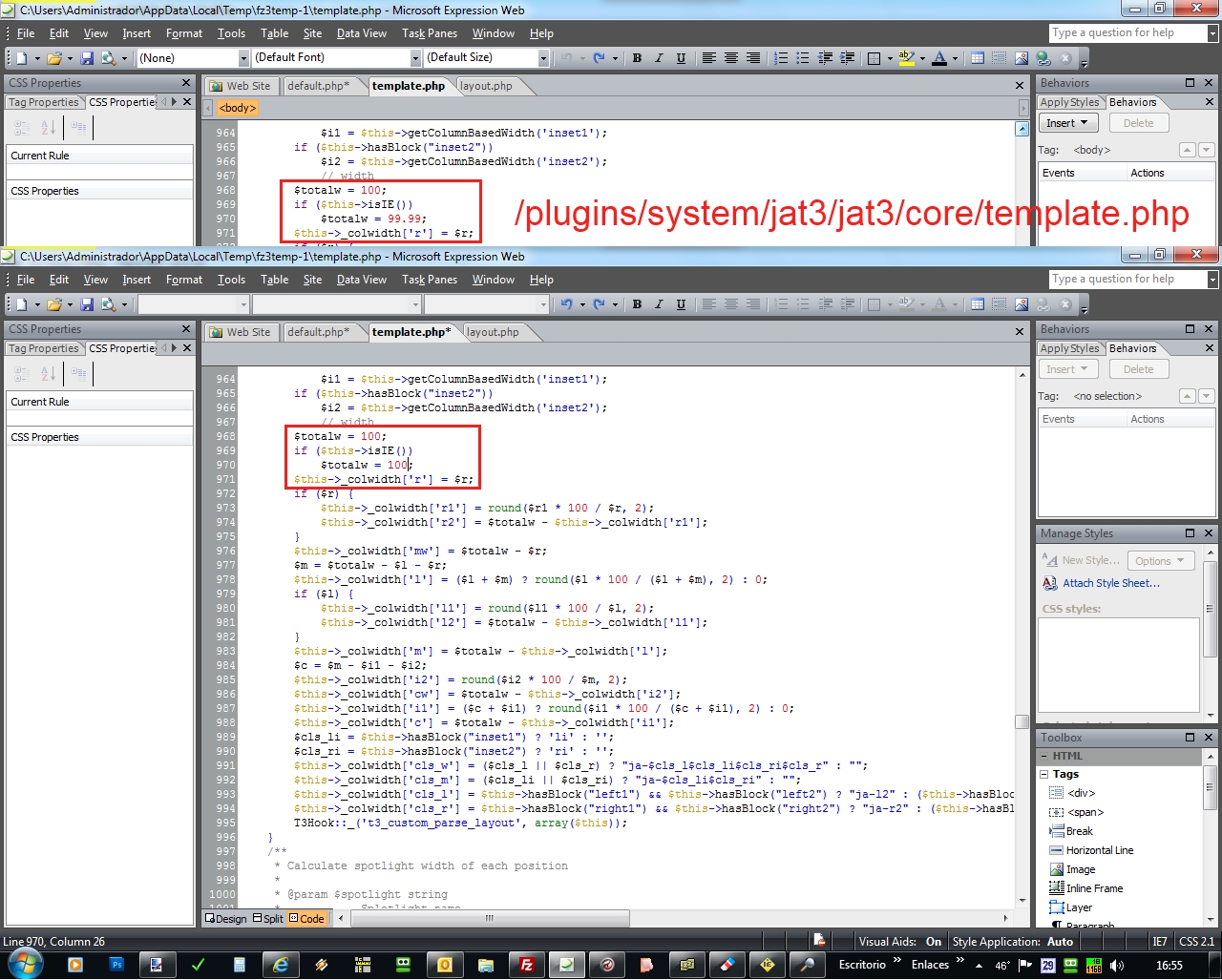Select the Image element in Toolbox
This screenshot has width=1222, height=980.
1080,869
